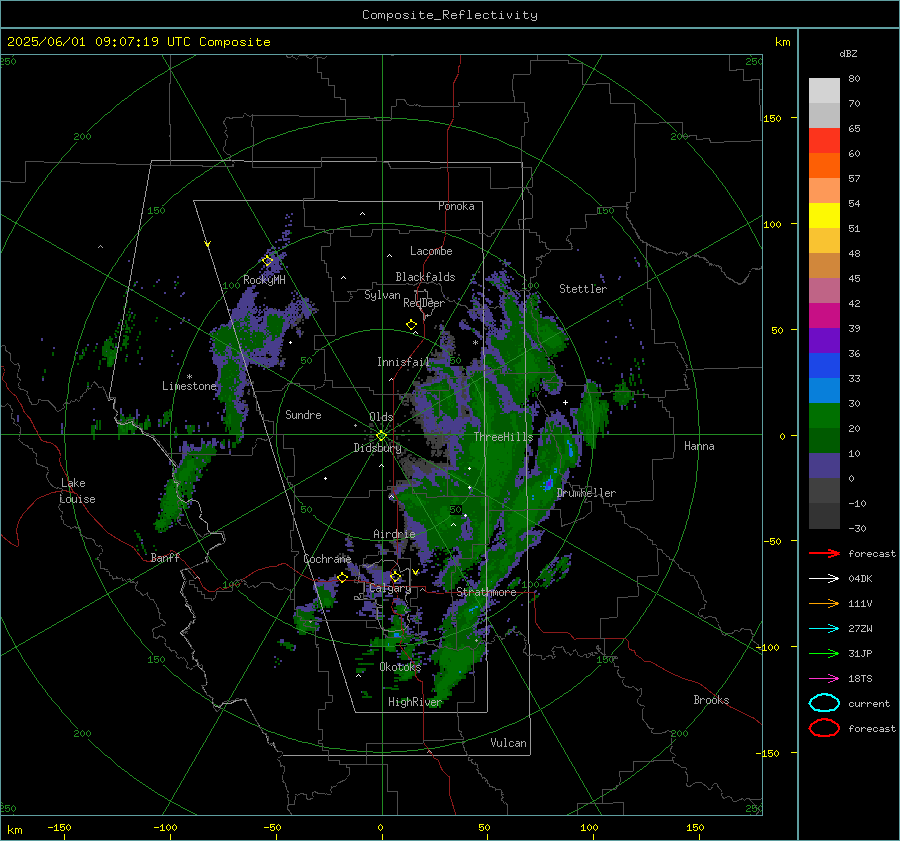The image size is (900, 841).
Task: Click the dBZ legend heading
Action: (x=848, y=53)
